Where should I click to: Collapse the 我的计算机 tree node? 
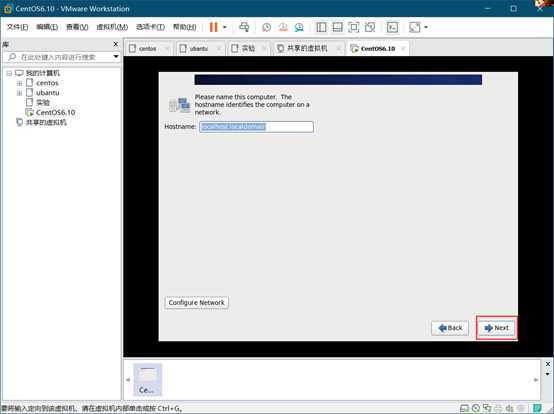pos(10,73)
